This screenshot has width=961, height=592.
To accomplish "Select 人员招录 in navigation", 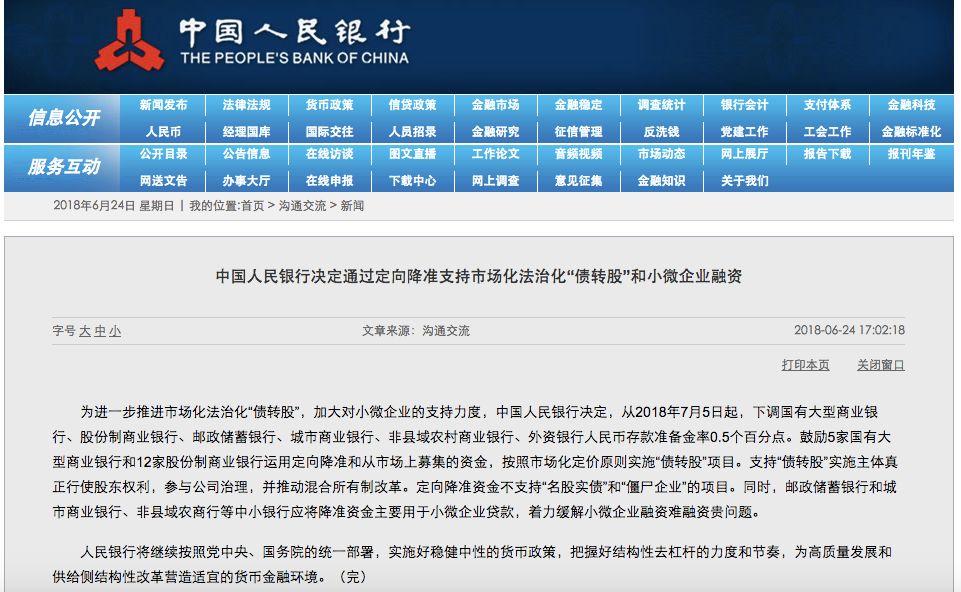I will [412, 132].
